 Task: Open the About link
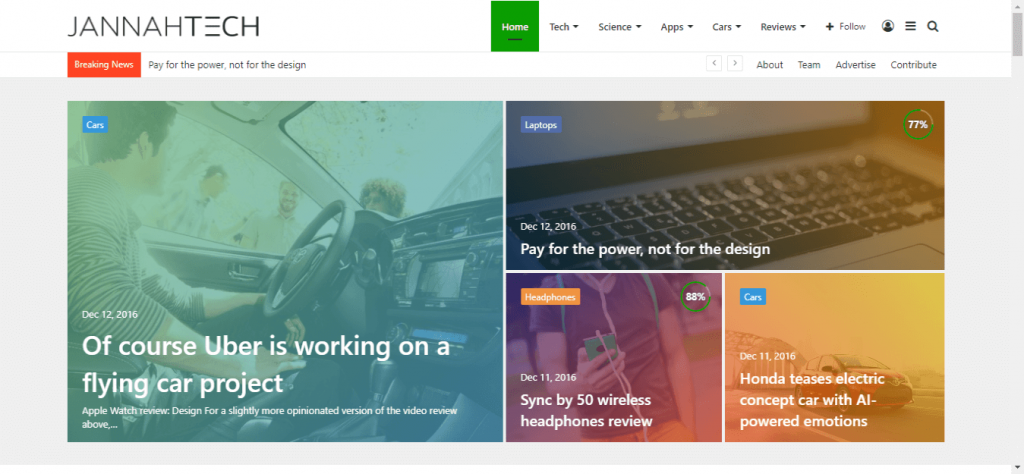click(x=769, y=65)
